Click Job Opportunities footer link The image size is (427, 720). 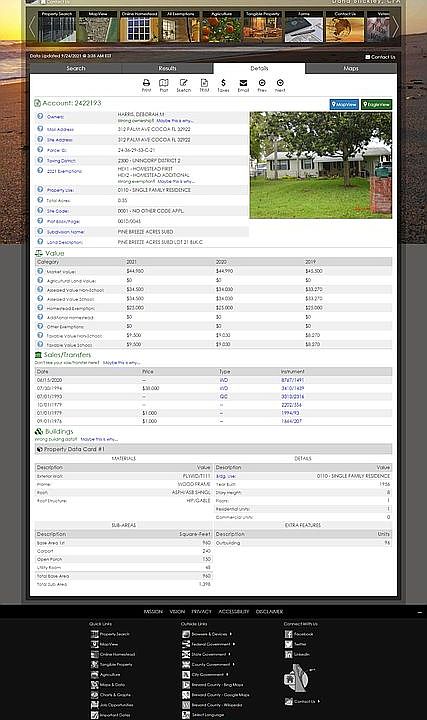point(117,705)
